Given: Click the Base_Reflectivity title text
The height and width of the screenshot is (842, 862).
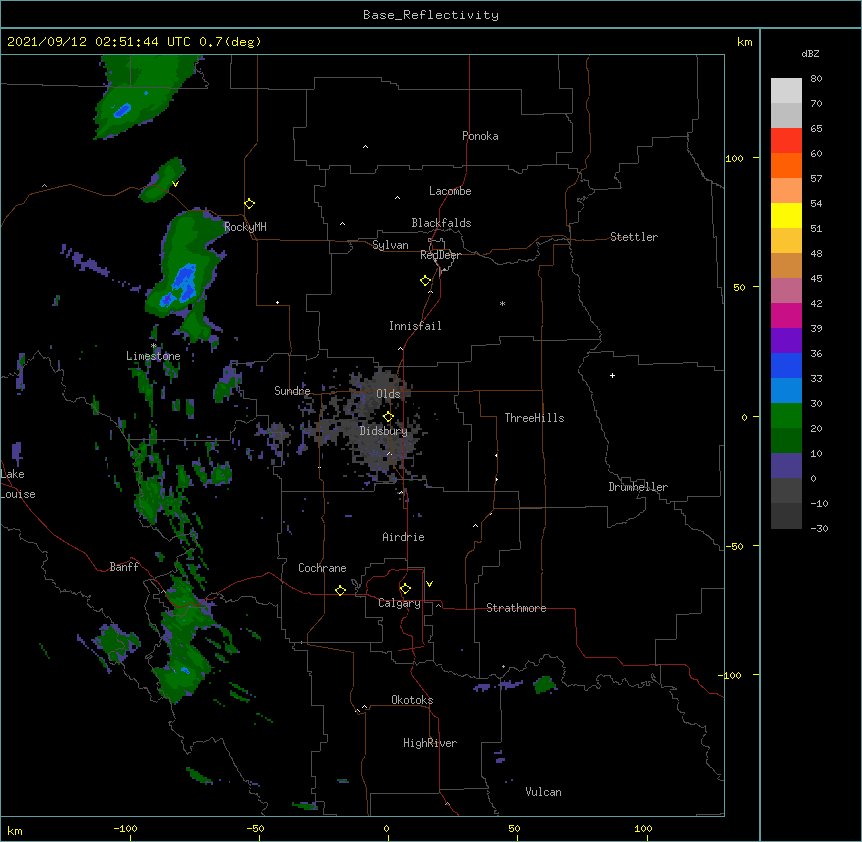Looking at the screenshot, I should tap(431, 15).
